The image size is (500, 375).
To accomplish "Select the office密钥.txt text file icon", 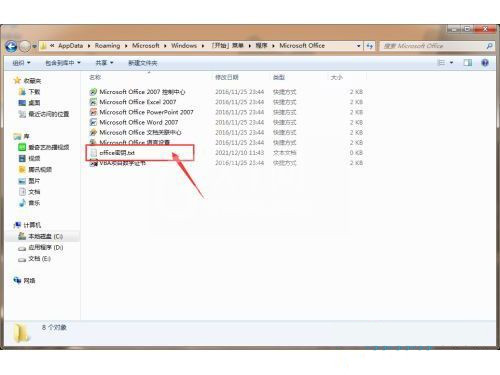I will point(93,153).
